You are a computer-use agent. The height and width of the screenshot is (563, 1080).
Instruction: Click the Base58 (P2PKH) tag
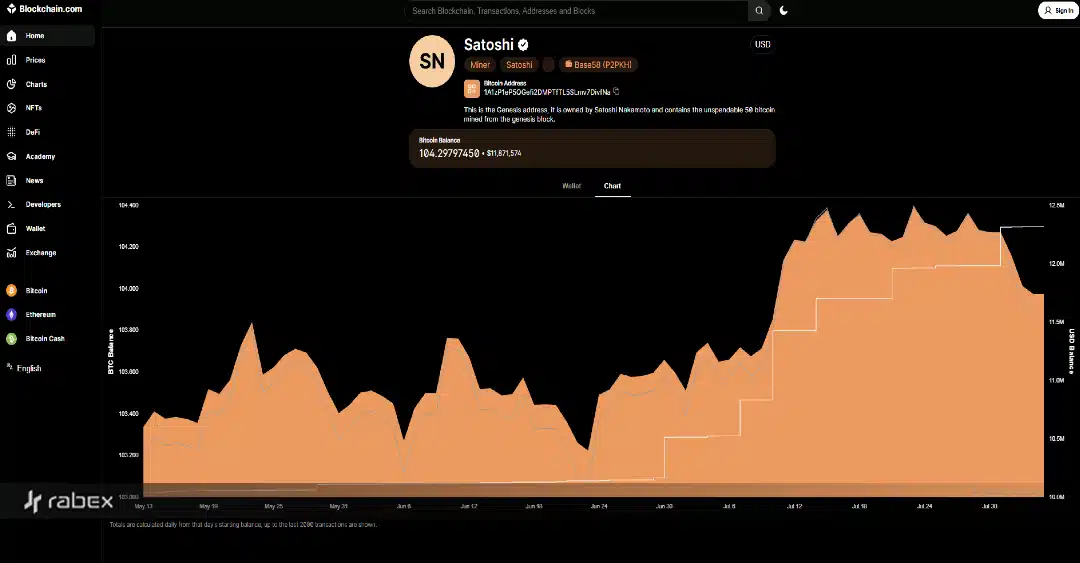599,65
